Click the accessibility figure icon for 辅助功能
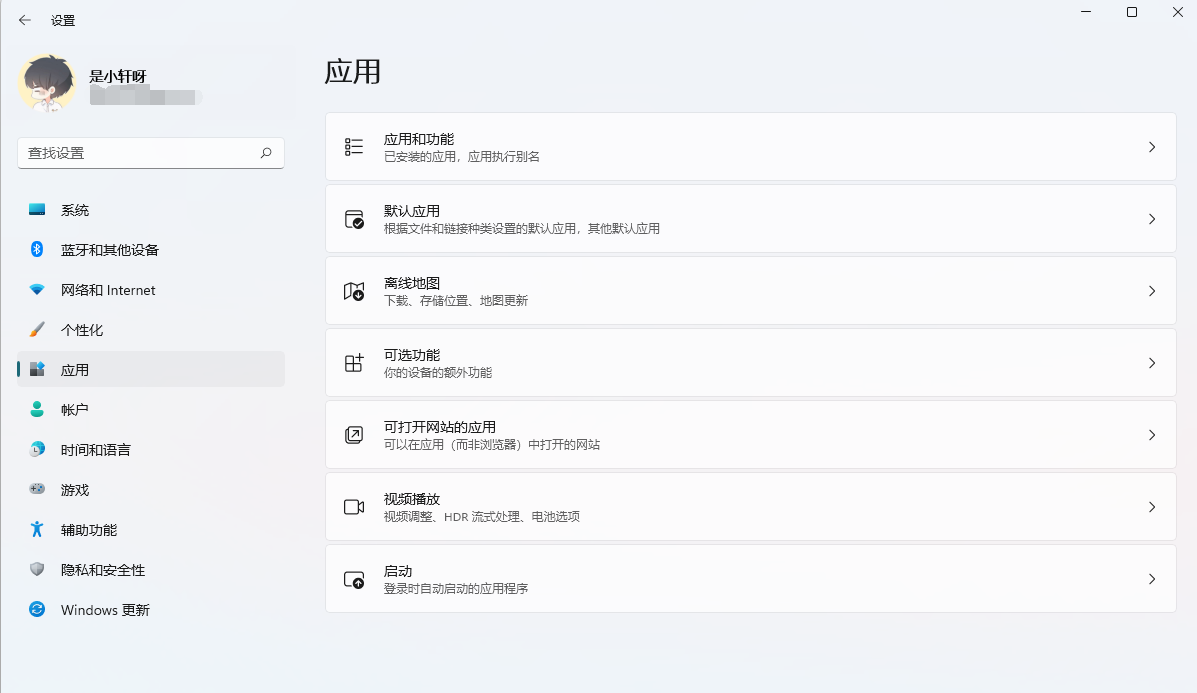 [x=37, y=529]
